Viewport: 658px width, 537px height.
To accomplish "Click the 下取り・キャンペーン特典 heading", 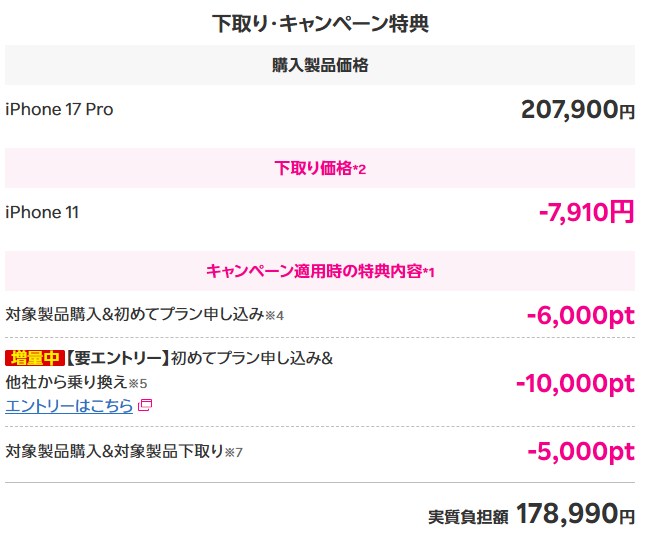I will [x=320, y=23].
